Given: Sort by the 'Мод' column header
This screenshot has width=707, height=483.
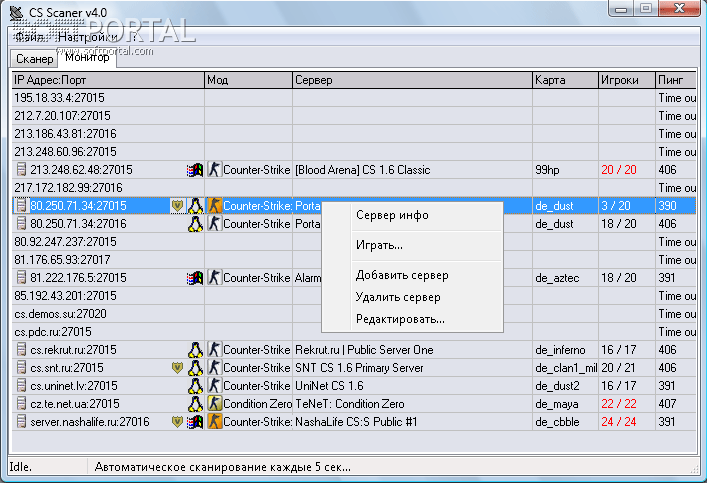Looking at the screenshot, I should (x=248, y=80).
